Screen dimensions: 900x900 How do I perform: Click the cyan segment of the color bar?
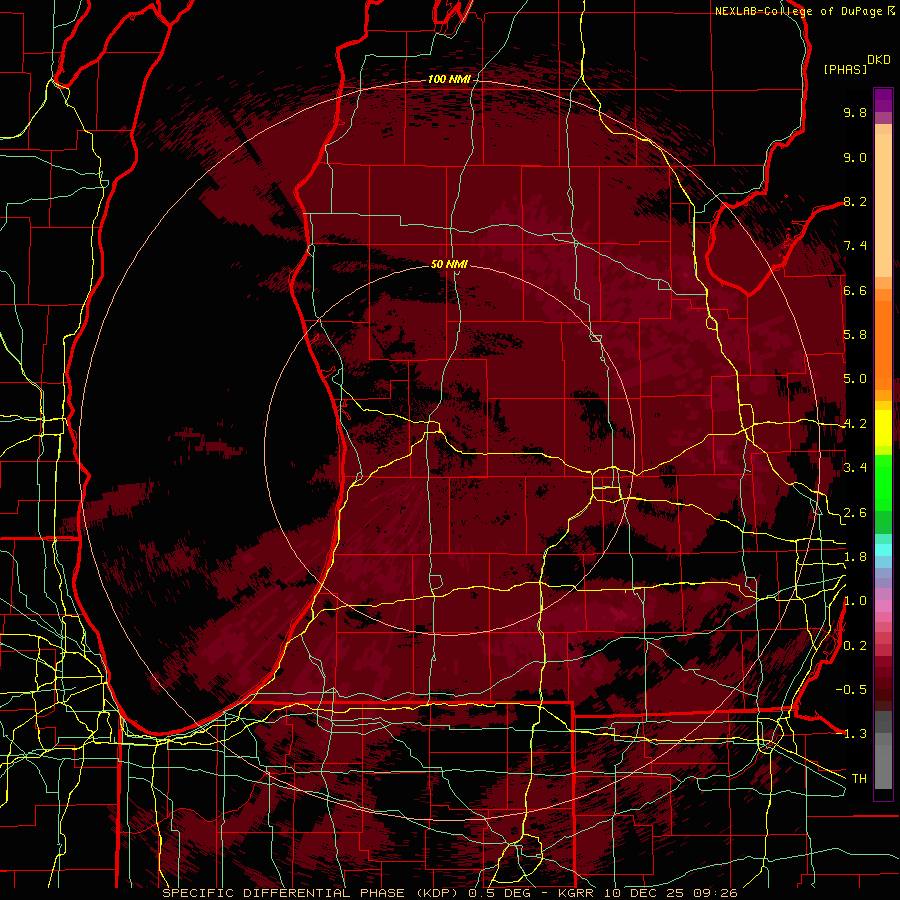[883, 550]
